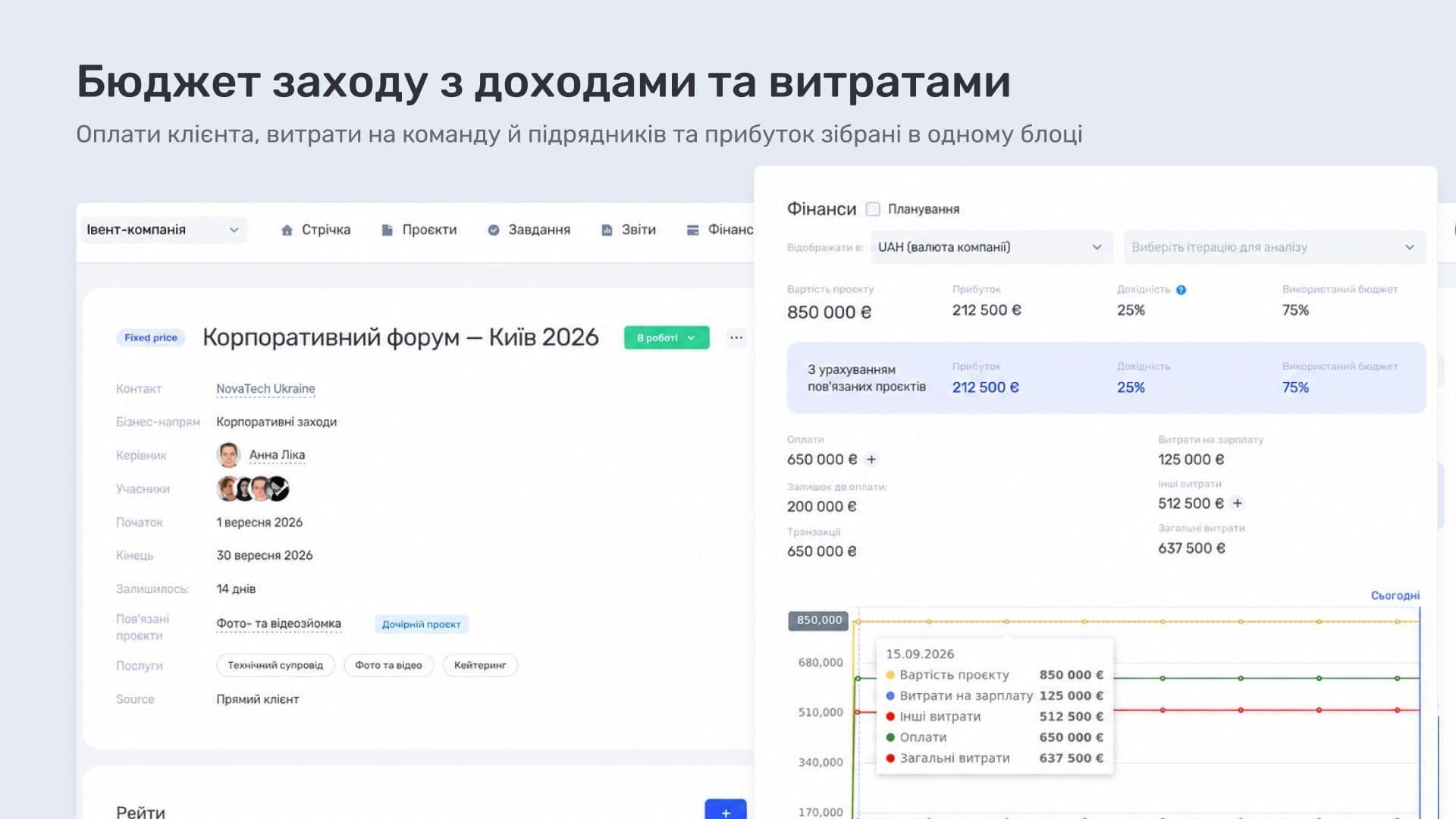
Task: Click the 30 вересня 2026 end date
Action: [x=265, y=555]
